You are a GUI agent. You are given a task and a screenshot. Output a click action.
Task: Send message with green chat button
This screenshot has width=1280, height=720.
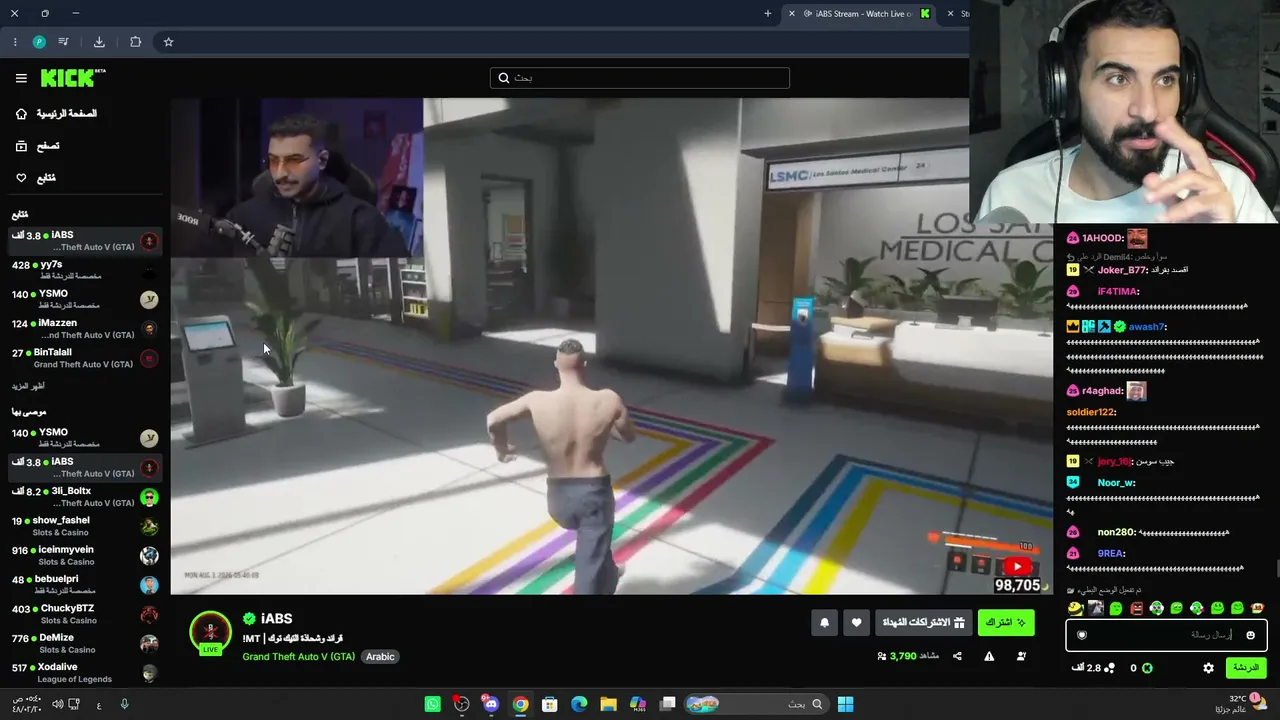click(x=1246, y=668)
